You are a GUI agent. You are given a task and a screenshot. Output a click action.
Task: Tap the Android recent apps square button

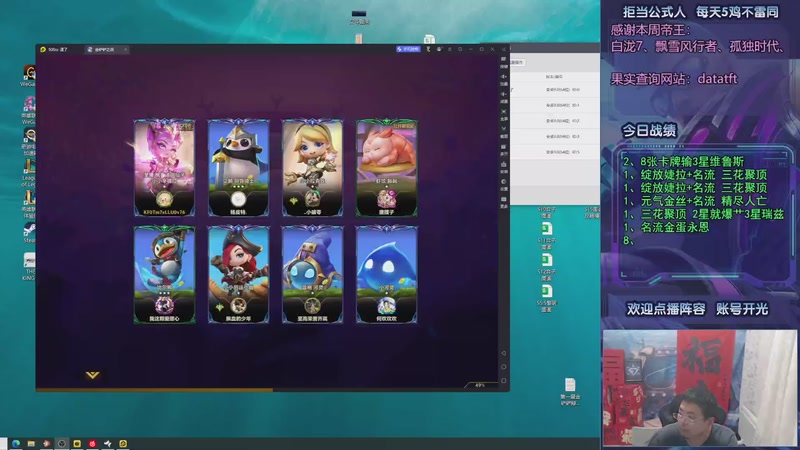tap(503, 381)
